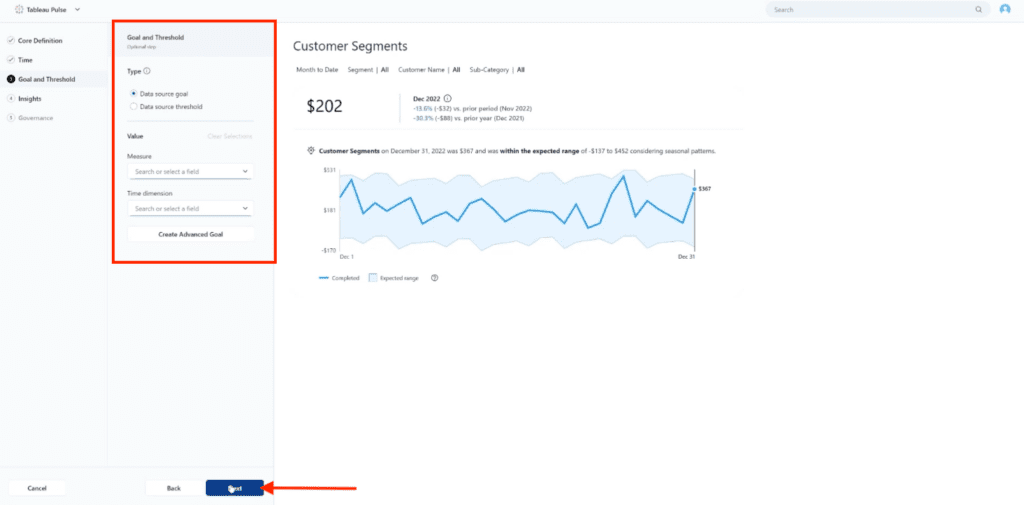
Task: Go to the Time step
Action: 25,60
